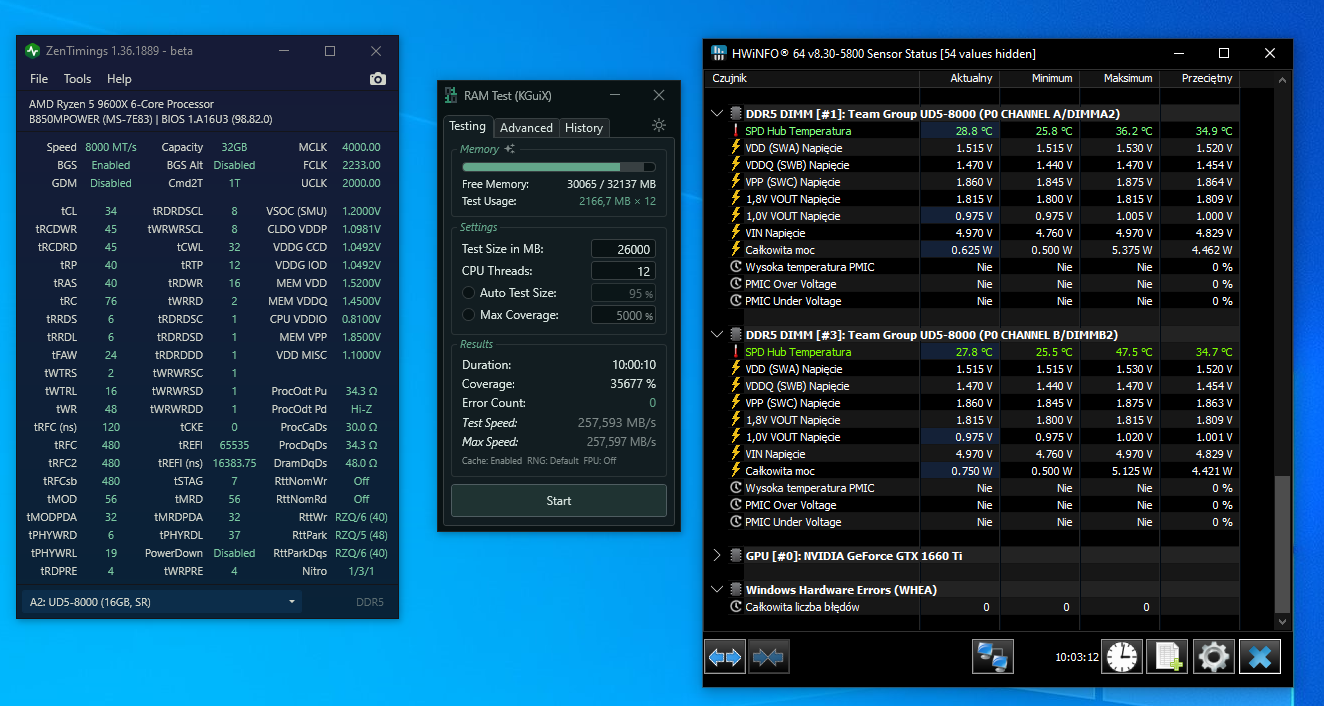This screenshot has width=1324, height=706.
Task: Click the HWiNFO expand columns arrows icon
Action: point(724,657)
